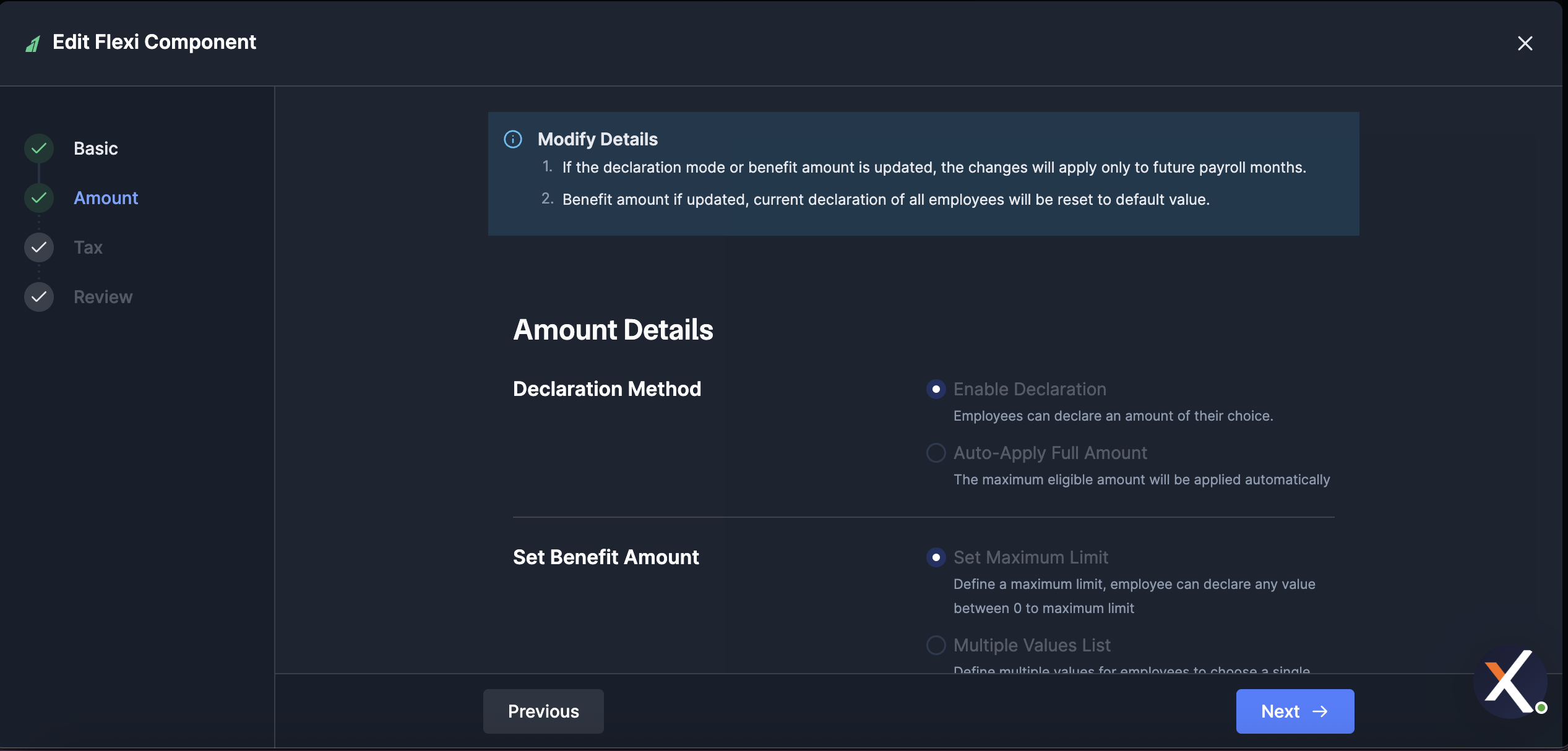Click the Basic step checkmark icon
The width and height of the screenshot is (1568, 751).
pyautogui.click(x=39, y=148)
